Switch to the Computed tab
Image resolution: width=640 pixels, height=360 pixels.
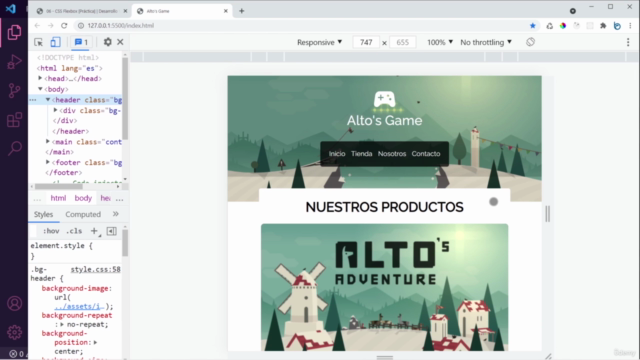click(83, 214)
